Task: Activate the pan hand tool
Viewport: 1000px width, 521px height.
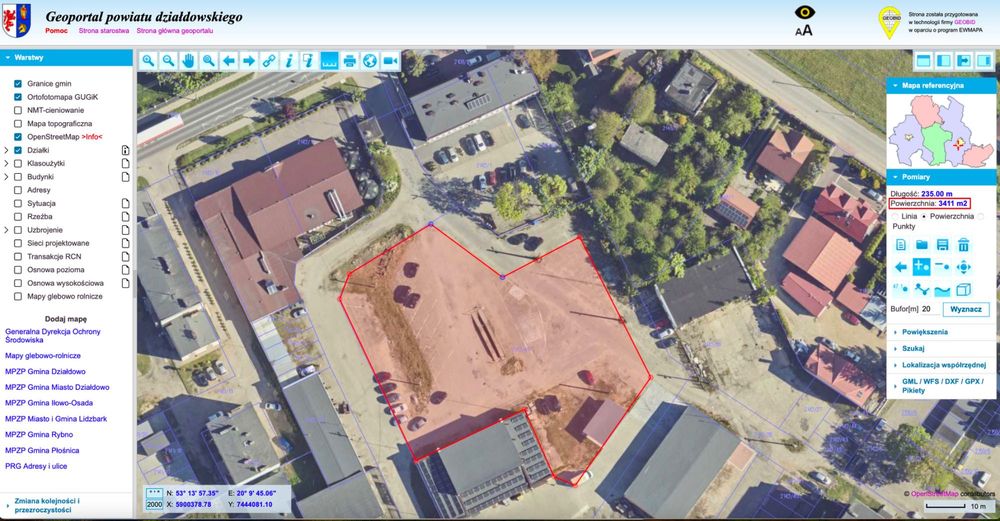Action: [x=188, y=61]
